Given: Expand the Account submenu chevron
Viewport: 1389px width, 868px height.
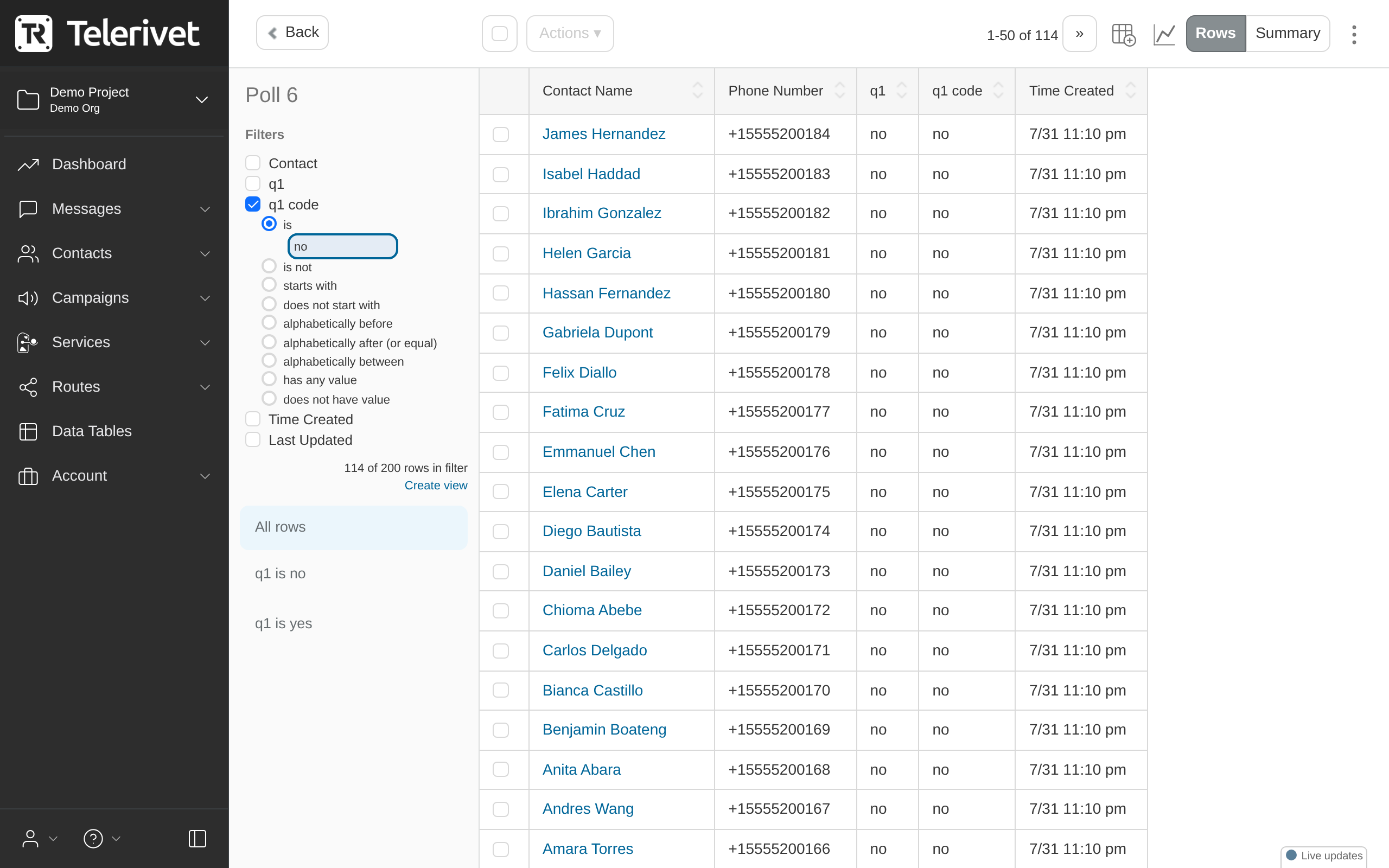Looking at the screenshot, I should coord(205,476).
